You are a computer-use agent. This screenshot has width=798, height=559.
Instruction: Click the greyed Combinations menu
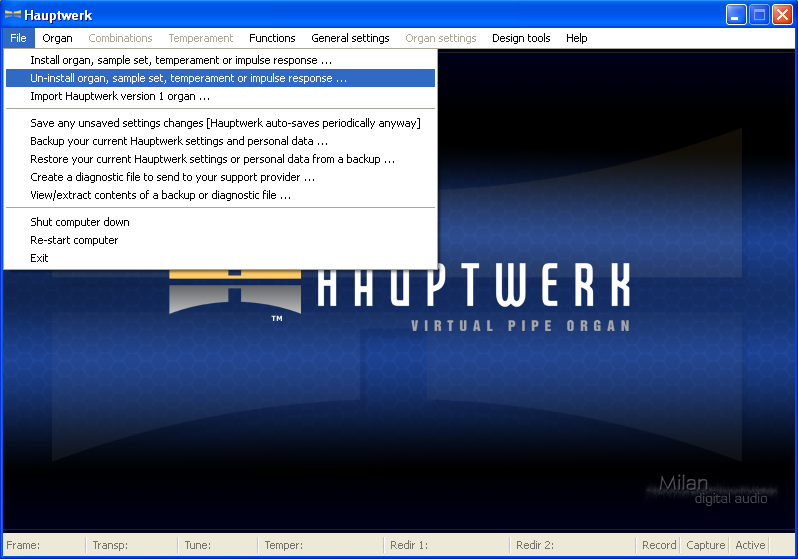click(x=120, y=38)
